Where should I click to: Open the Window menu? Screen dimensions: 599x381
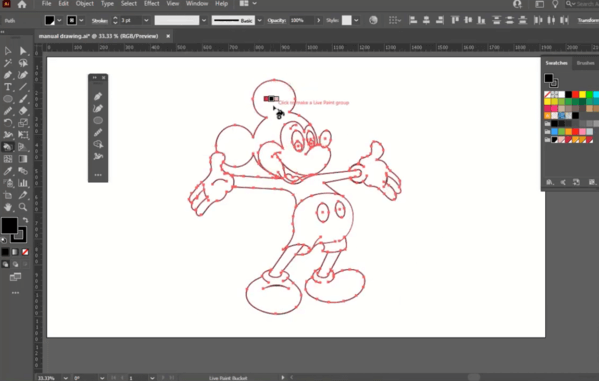click(197, 4)
